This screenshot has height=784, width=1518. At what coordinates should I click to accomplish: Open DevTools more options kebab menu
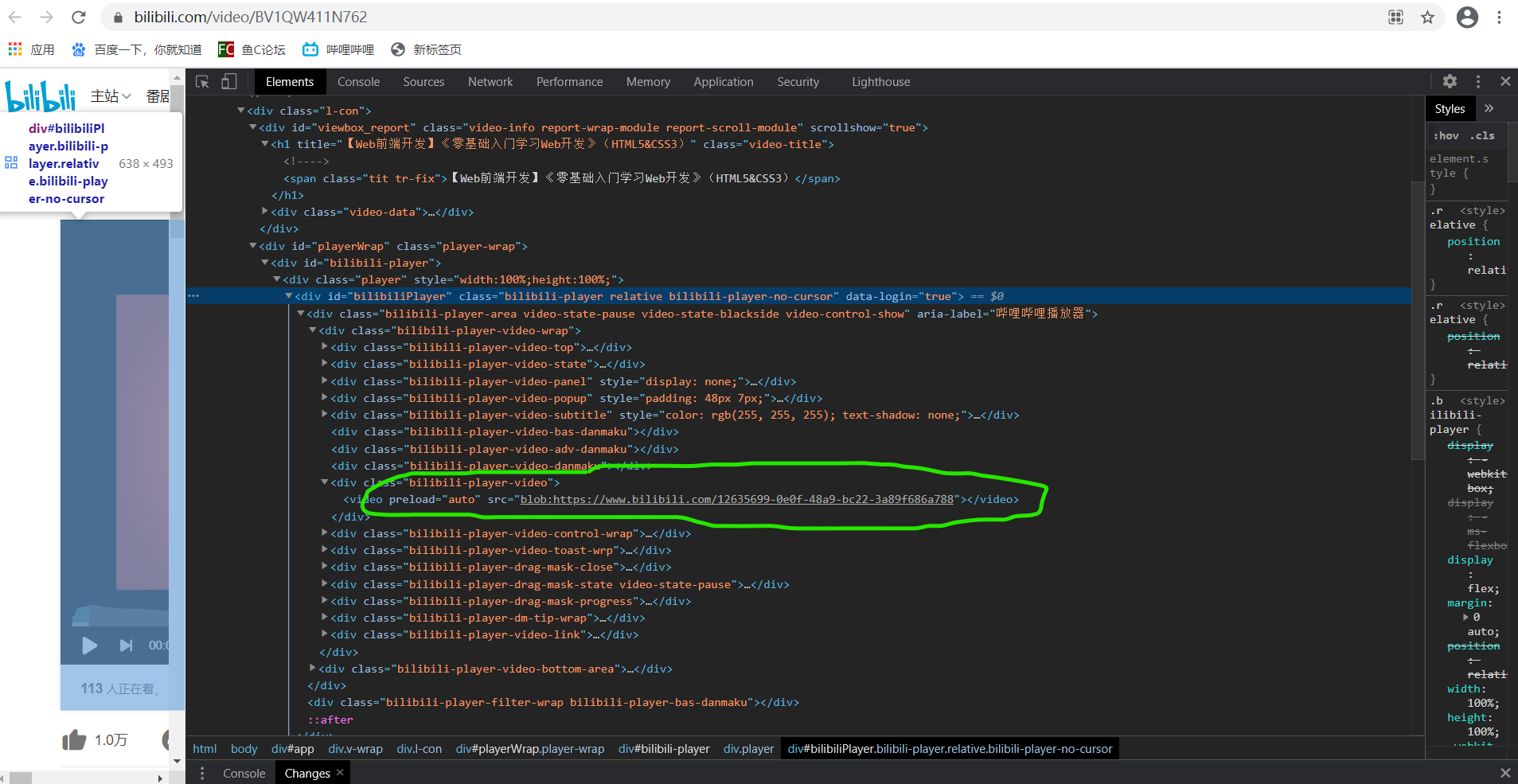(1478, 81)
